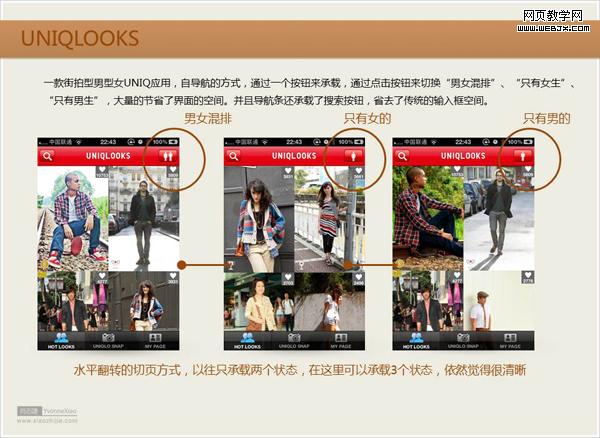The image size is (600, 438).
Task: Open the seated plaid shirt man photo on the right phone
Action: click(428, 215)
